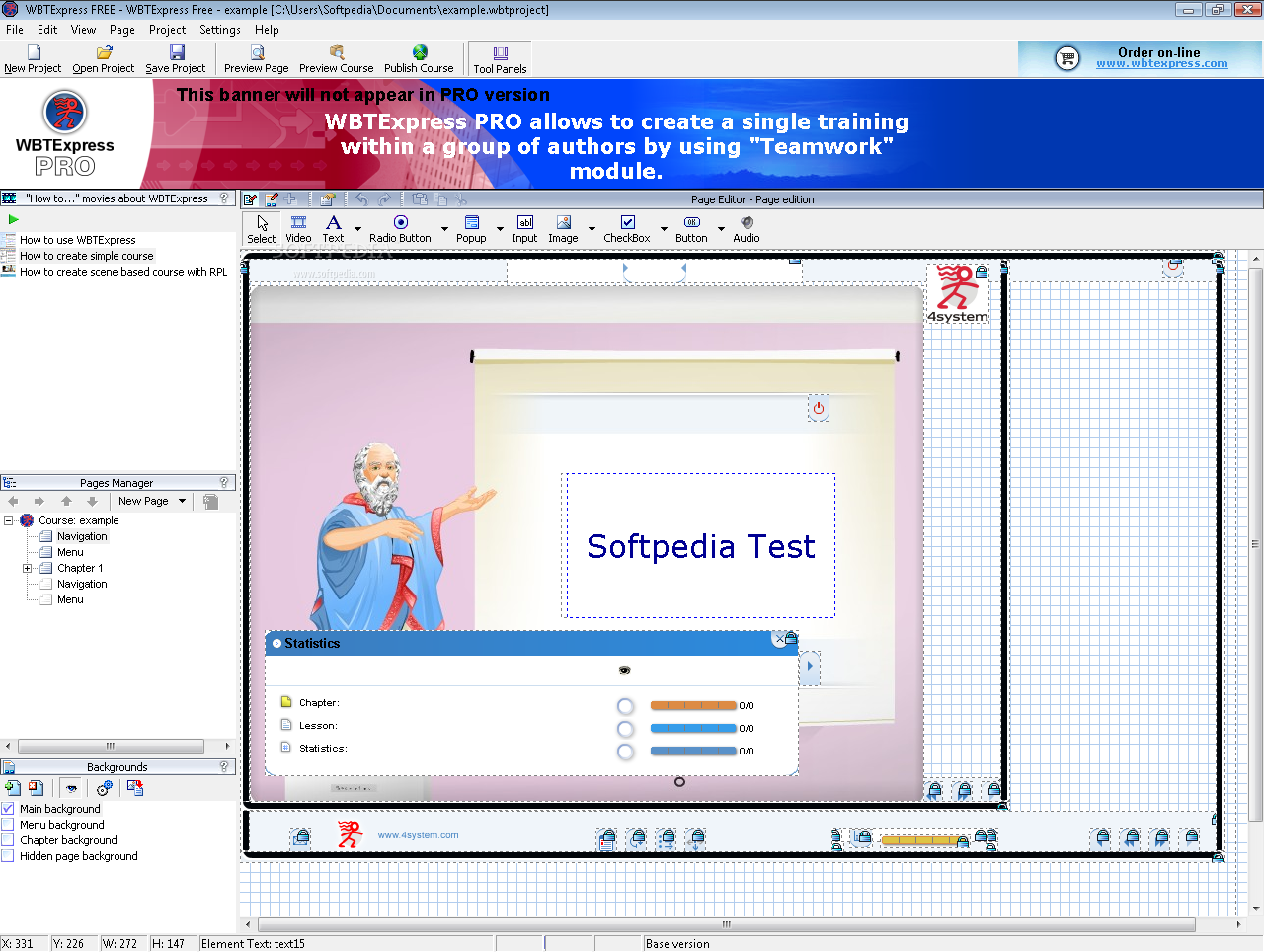Open the Radio Button tool dropdown arrow

point(444,229)
